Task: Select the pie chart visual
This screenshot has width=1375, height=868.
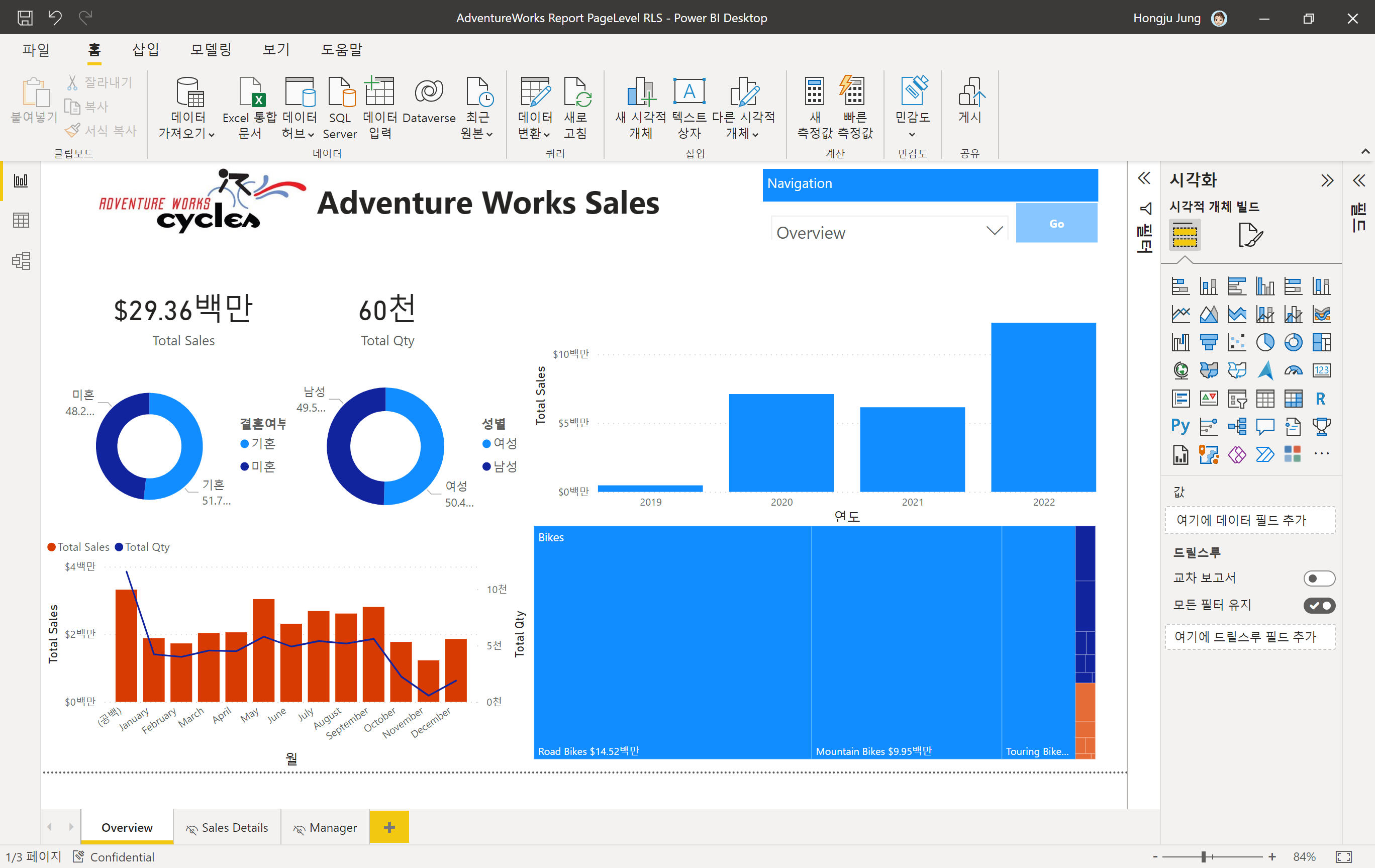Action: click(1265, 342)
